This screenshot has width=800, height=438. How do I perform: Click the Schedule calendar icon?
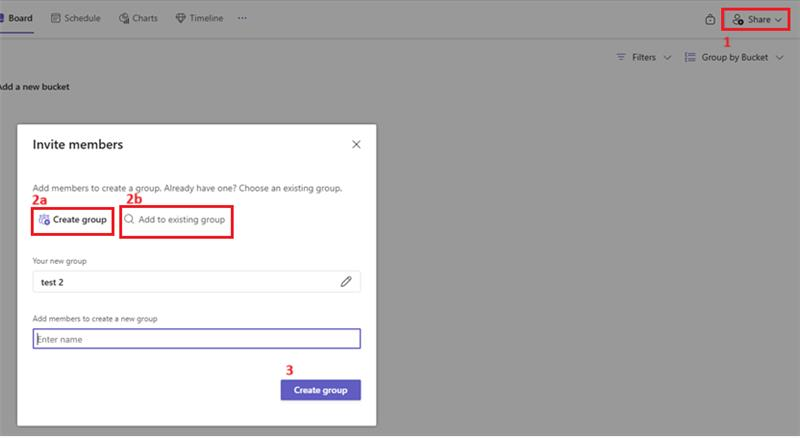[56, 18]
